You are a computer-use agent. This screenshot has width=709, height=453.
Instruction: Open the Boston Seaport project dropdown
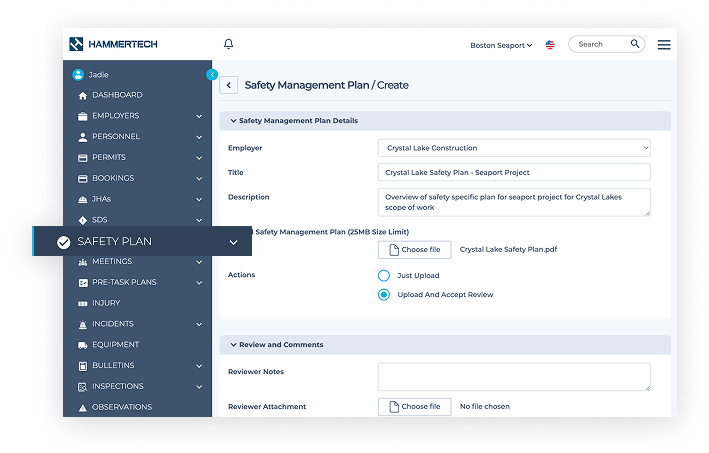tap(501, 45)
